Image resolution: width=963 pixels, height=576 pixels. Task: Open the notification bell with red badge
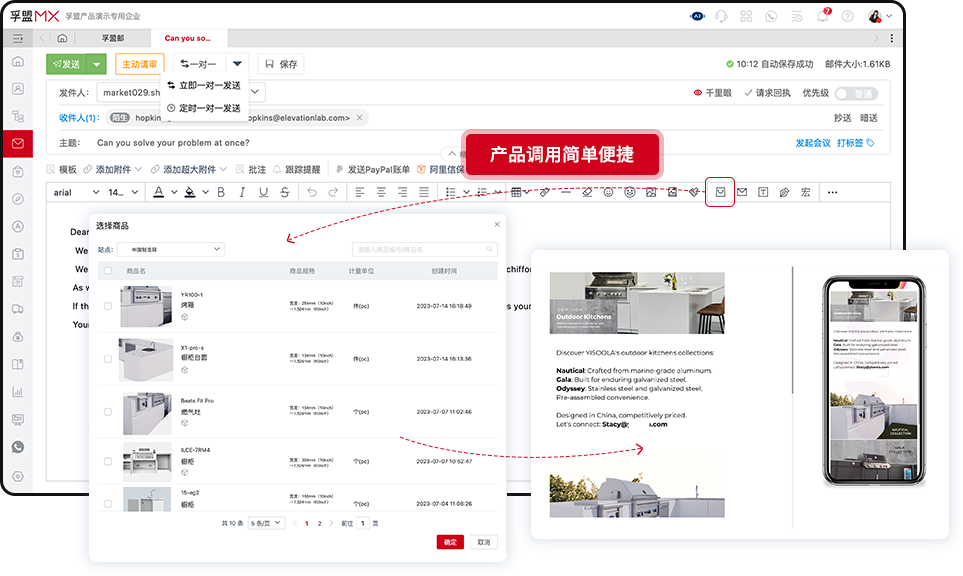pos(822,16)
